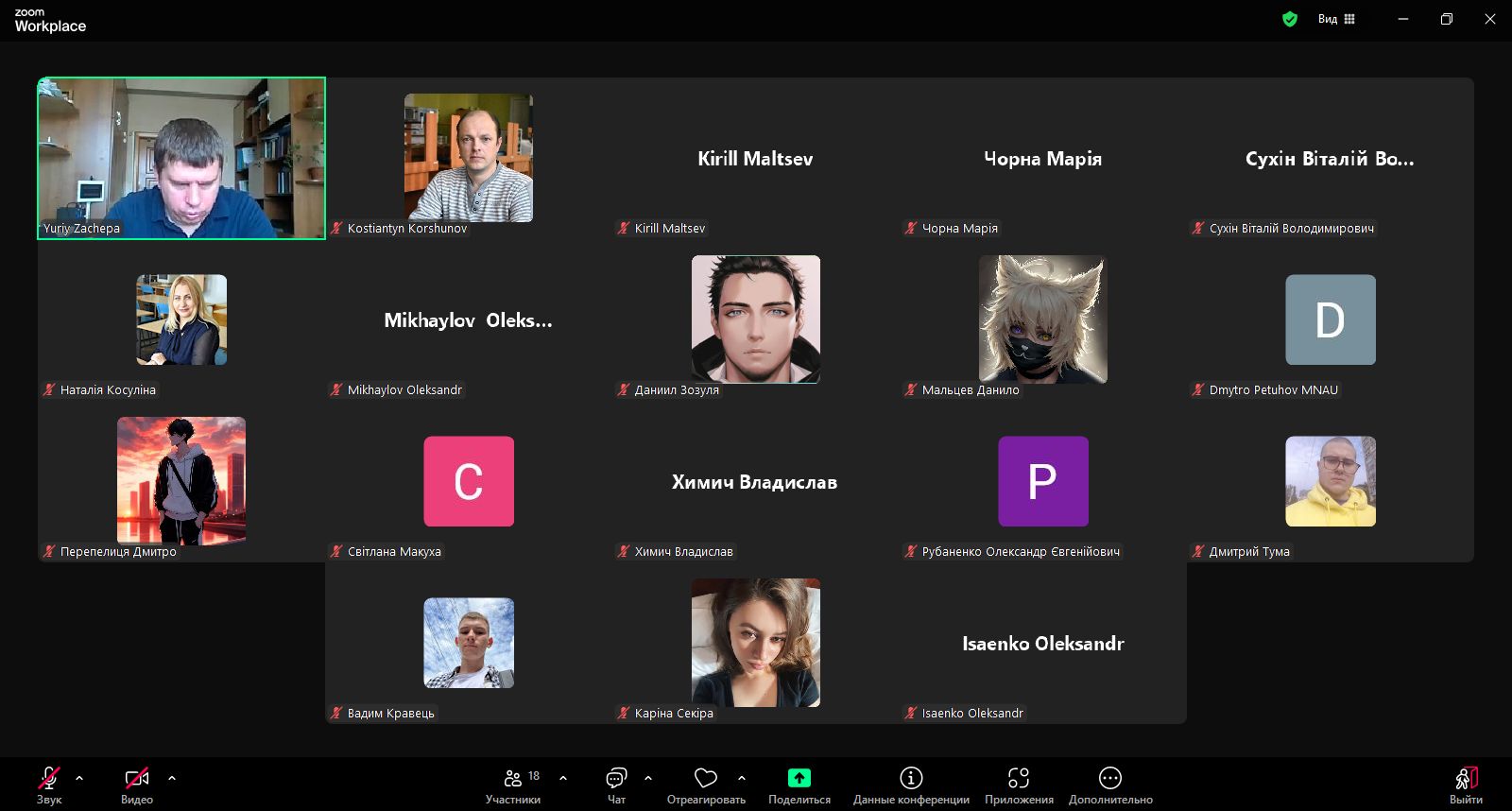This screenshot has width=1512, height=811.
Task: Click muted mic icon beside Каріна Секіра
Action: click(624, 713)
